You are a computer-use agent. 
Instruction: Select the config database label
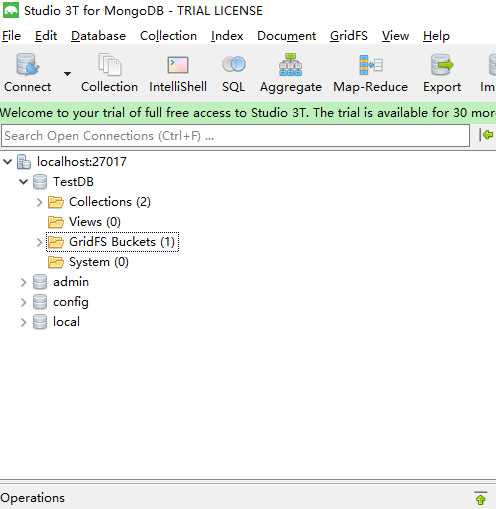point(71,302)
